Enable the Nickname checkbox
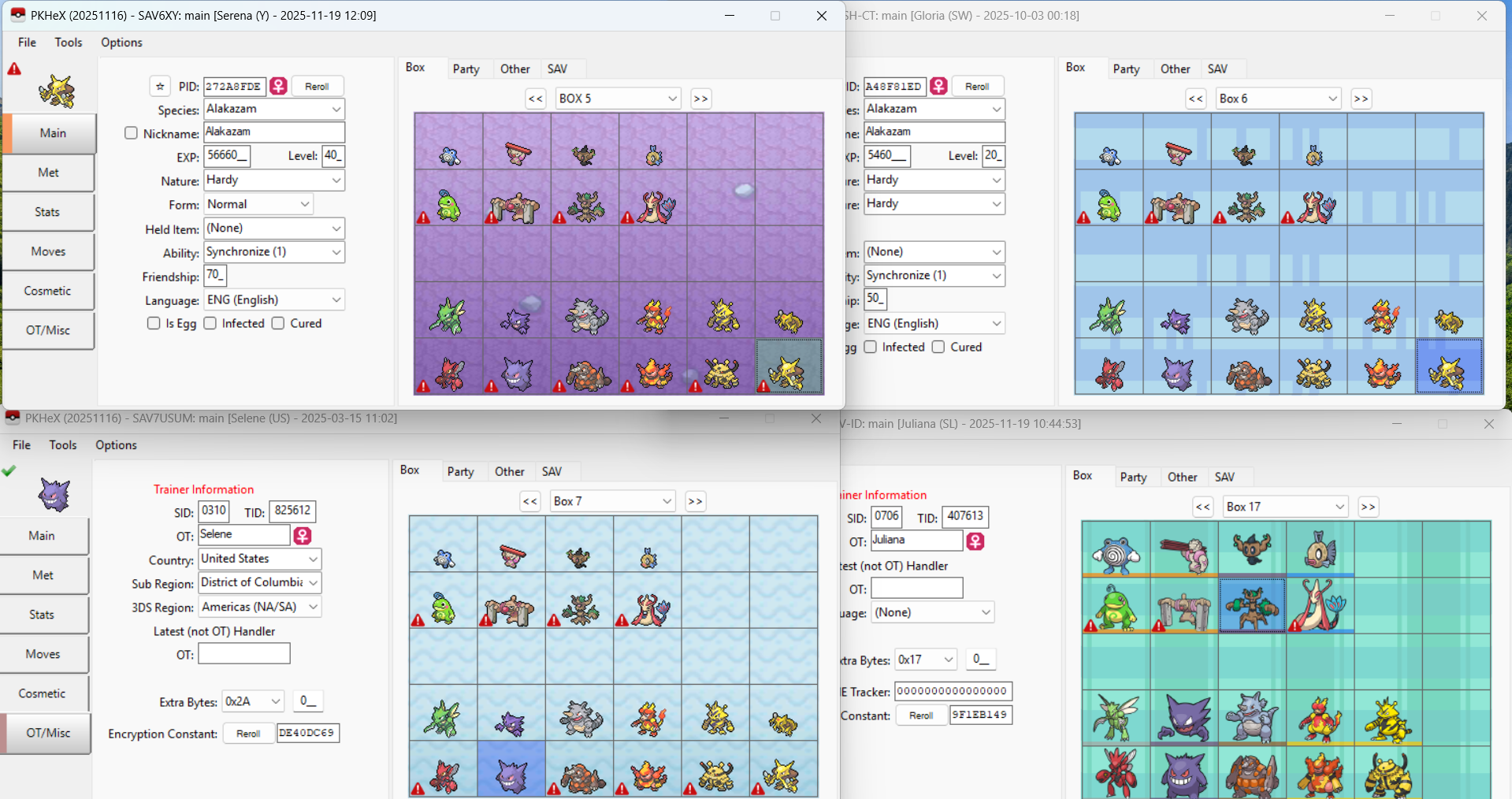 point(132,133)
